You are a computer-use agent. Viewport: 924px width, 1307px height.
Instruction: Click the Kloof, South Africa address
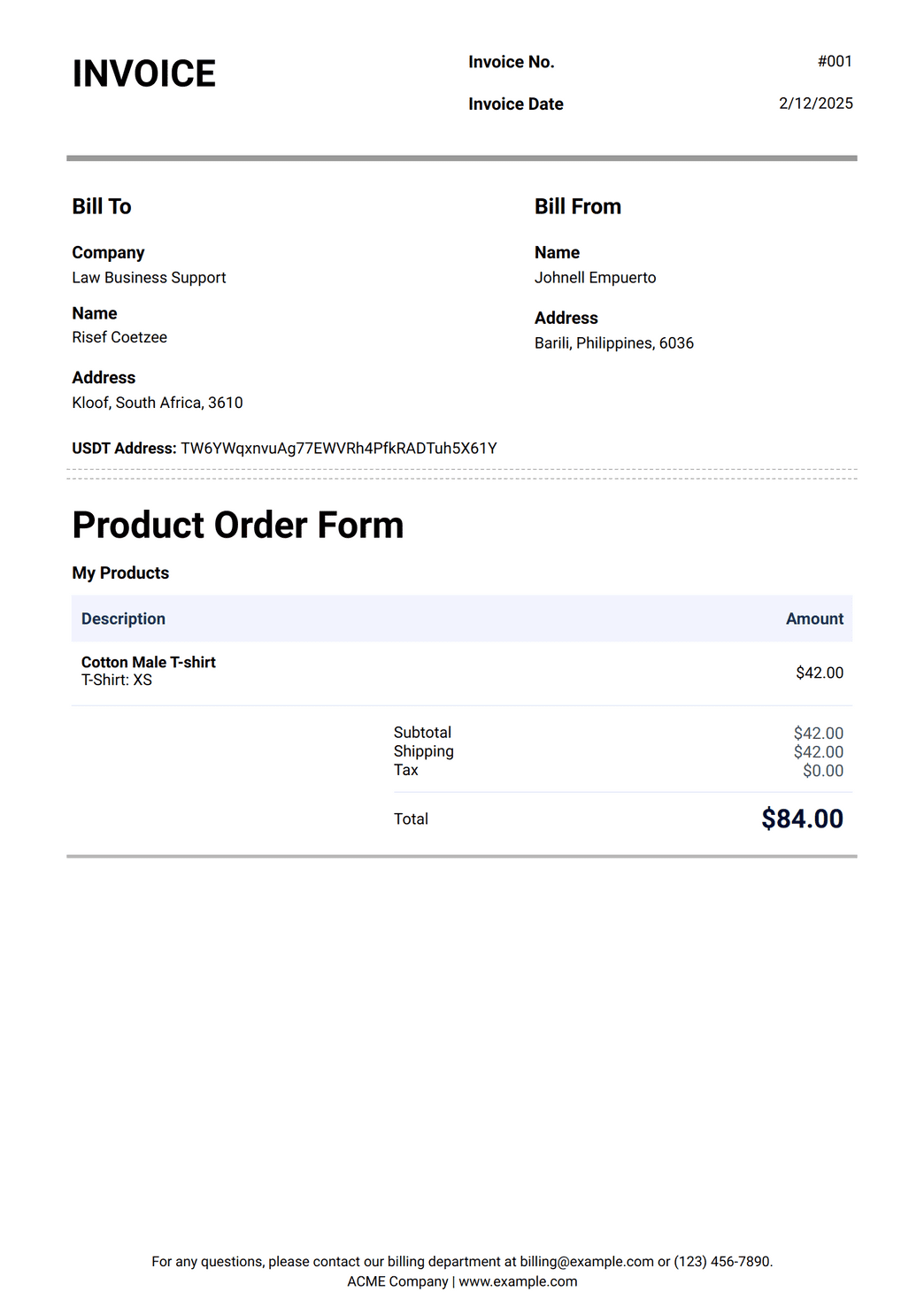click(158, 403)
